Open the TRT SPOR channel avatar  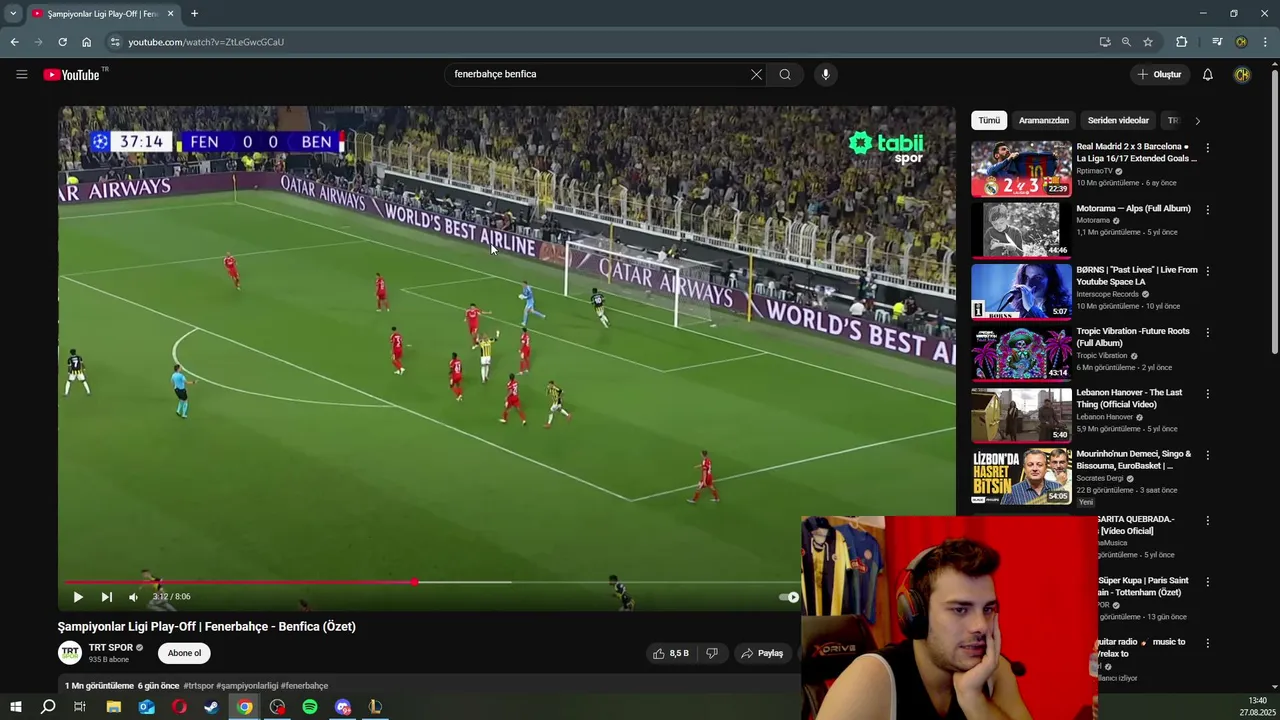(x=70, y=653)
